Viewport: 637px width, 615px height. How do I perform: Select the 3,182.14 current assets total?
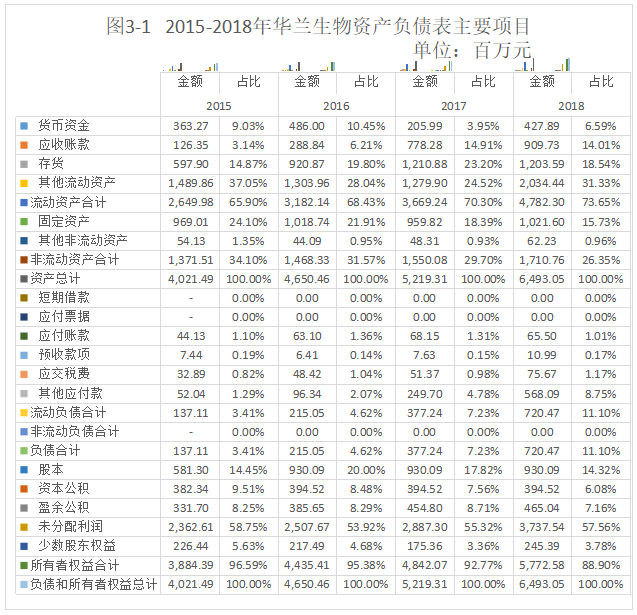307,202
